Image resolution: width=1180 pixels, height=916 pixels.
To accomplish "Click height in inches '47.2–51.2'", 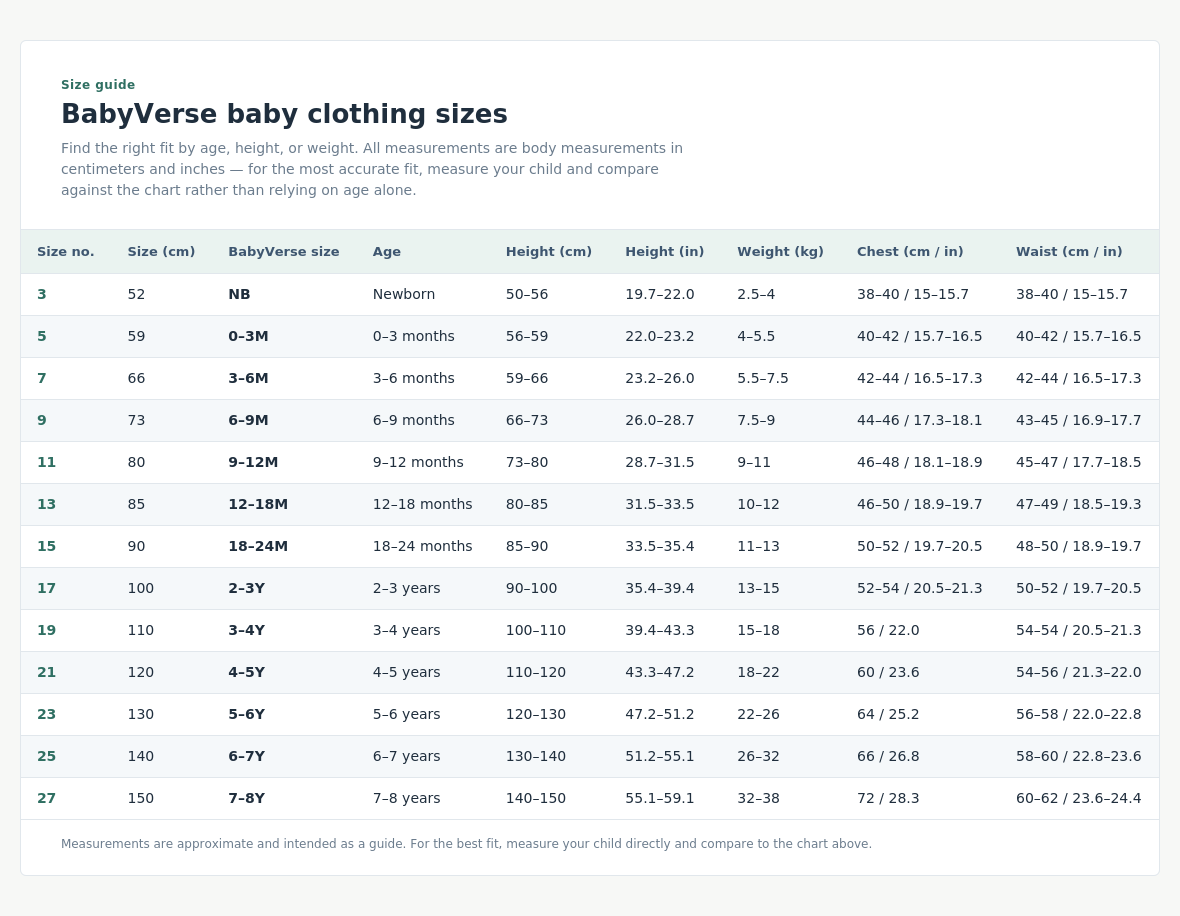I will click(660, 716).
